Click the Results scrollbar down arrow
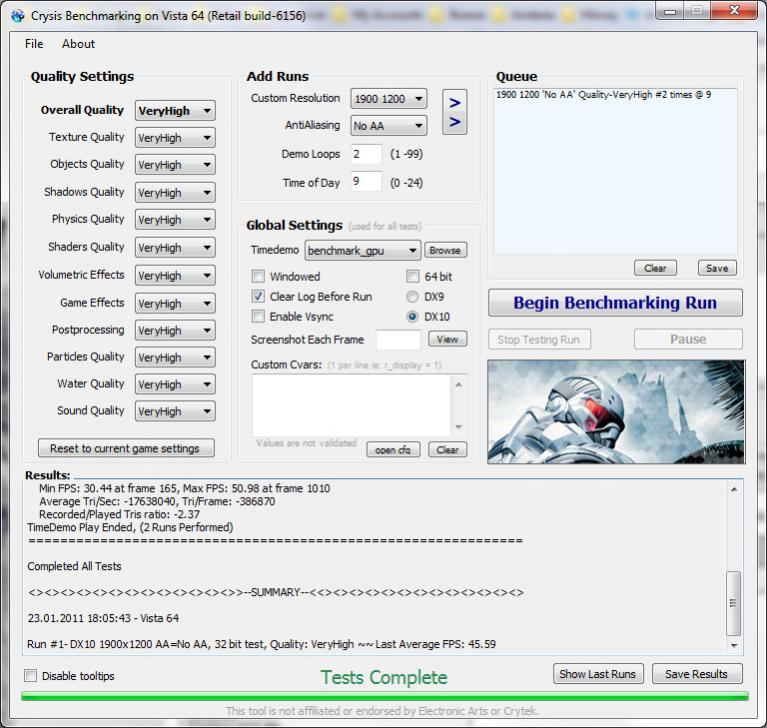The image size is (767, 728). pyautogui.click(x=734, y=645)
